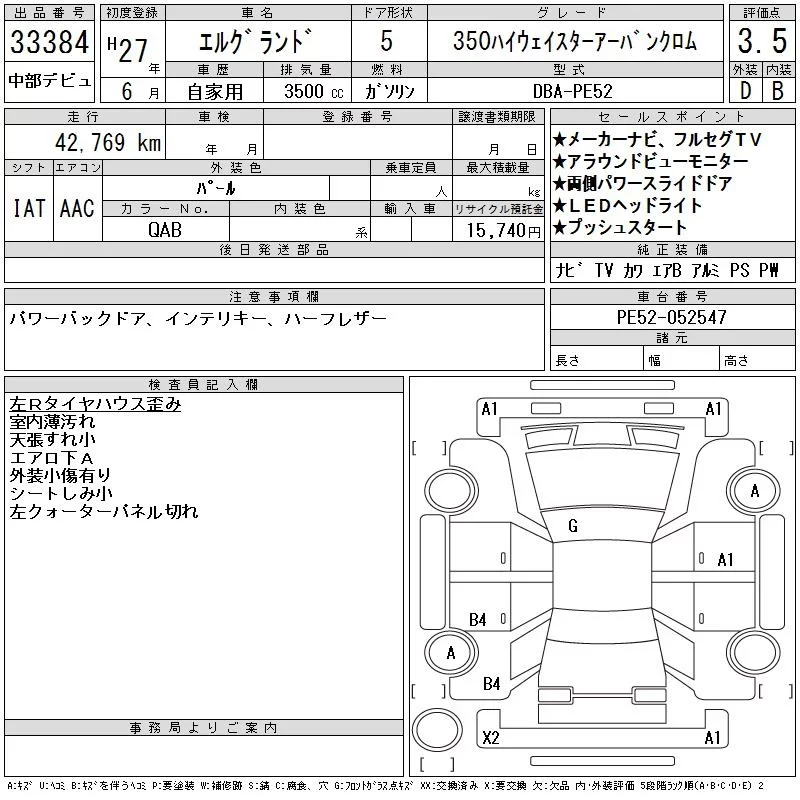This screenshot has width=800, height=800.
Task: Click sales point プッシュスタート
Action: [620, 227]
